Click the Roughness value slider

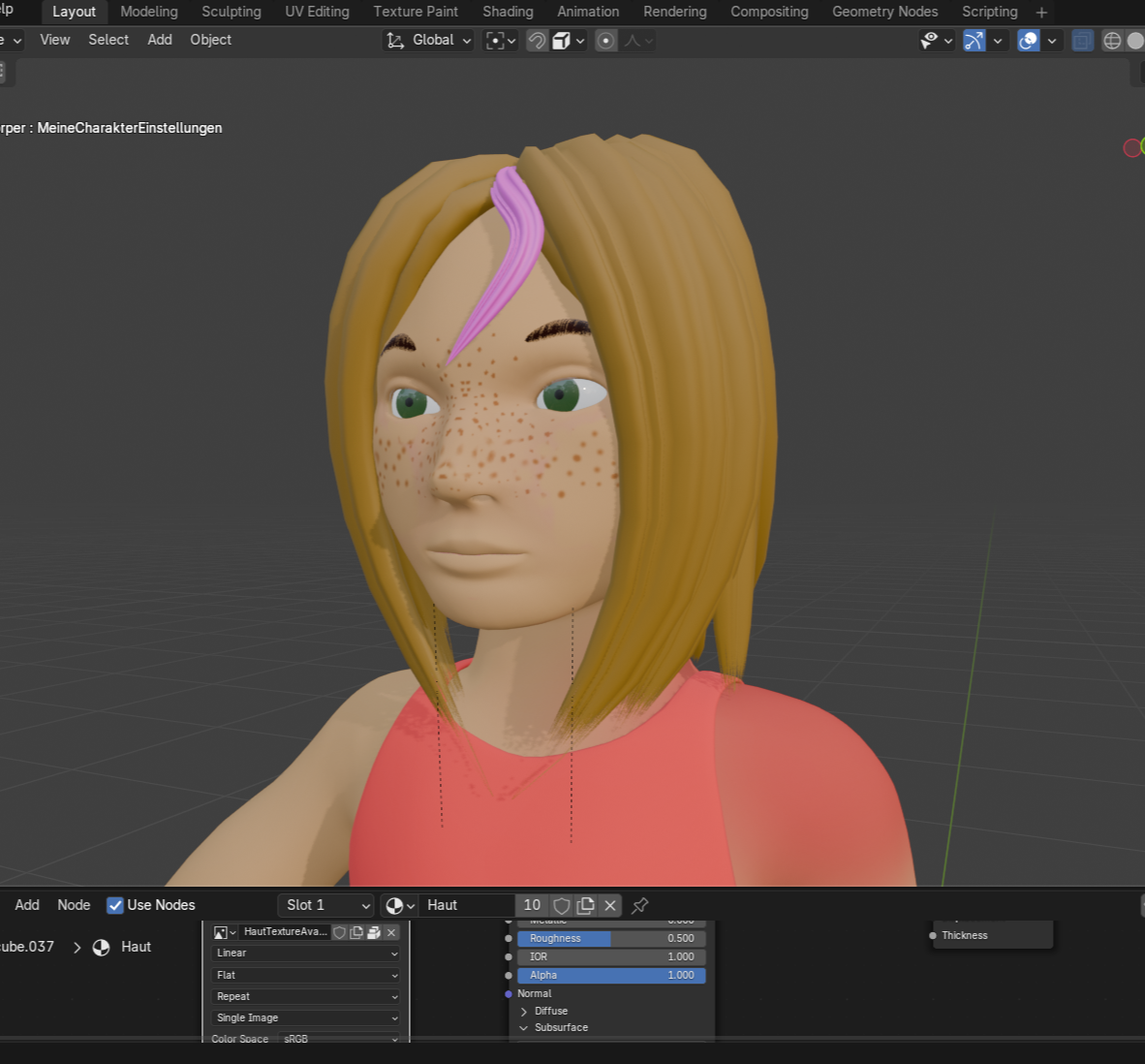tap(610, 938)
